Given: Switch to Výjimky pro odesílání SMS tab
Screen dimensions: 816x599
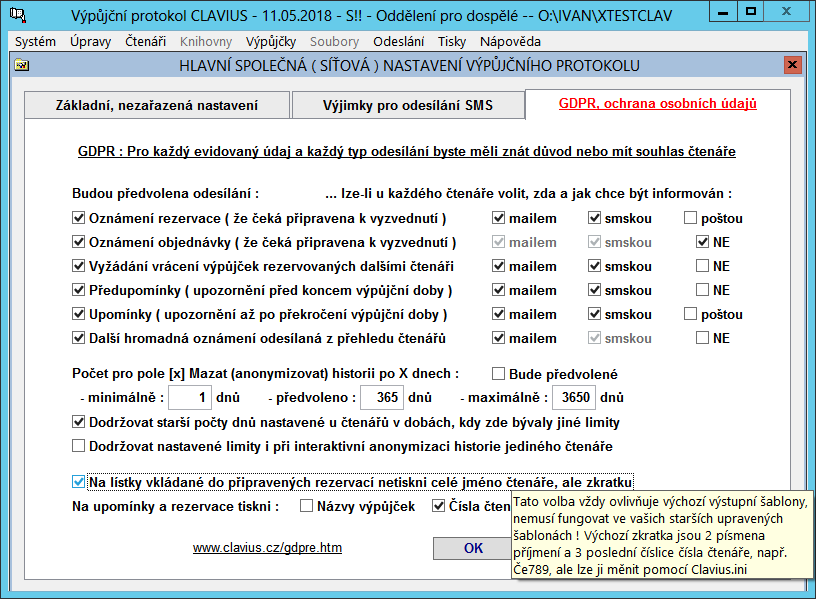Looking at the screenshot, I should click(x=408, y=105).
